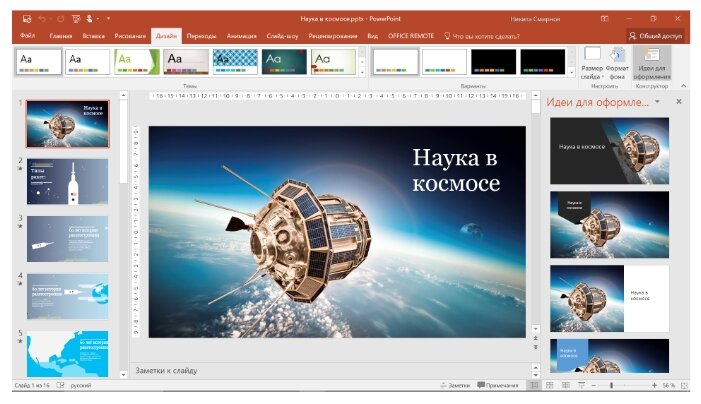701x404 pixels.
Task: Select the Дизайн tab
Action: [166, 36]
